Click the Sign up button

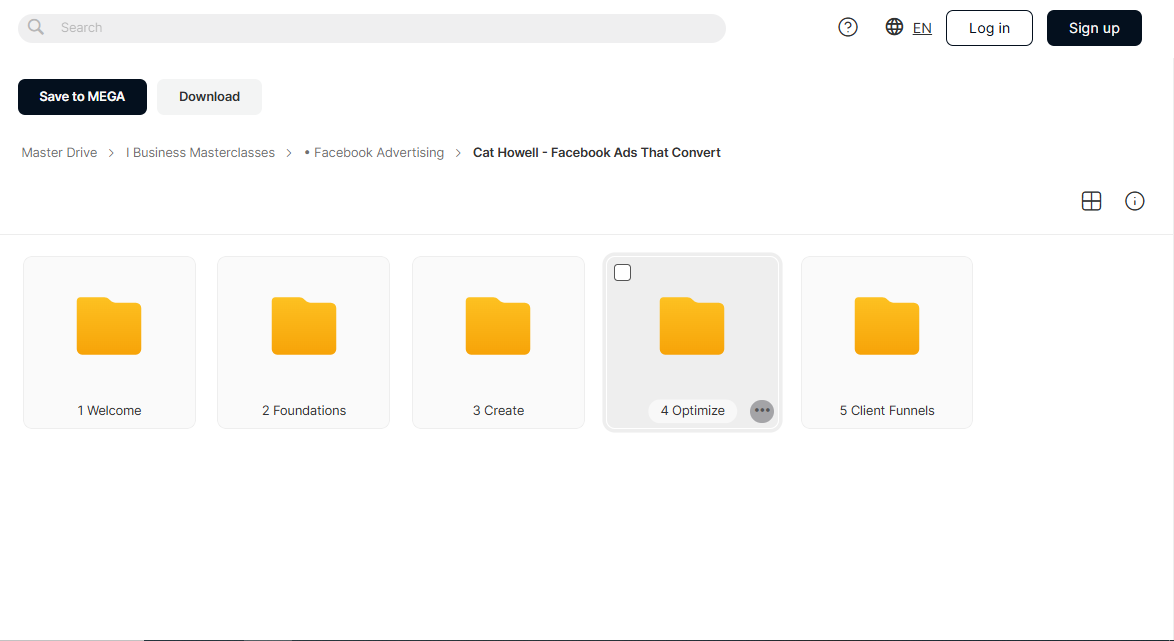pyautogui.click(x=1094, y=28)
